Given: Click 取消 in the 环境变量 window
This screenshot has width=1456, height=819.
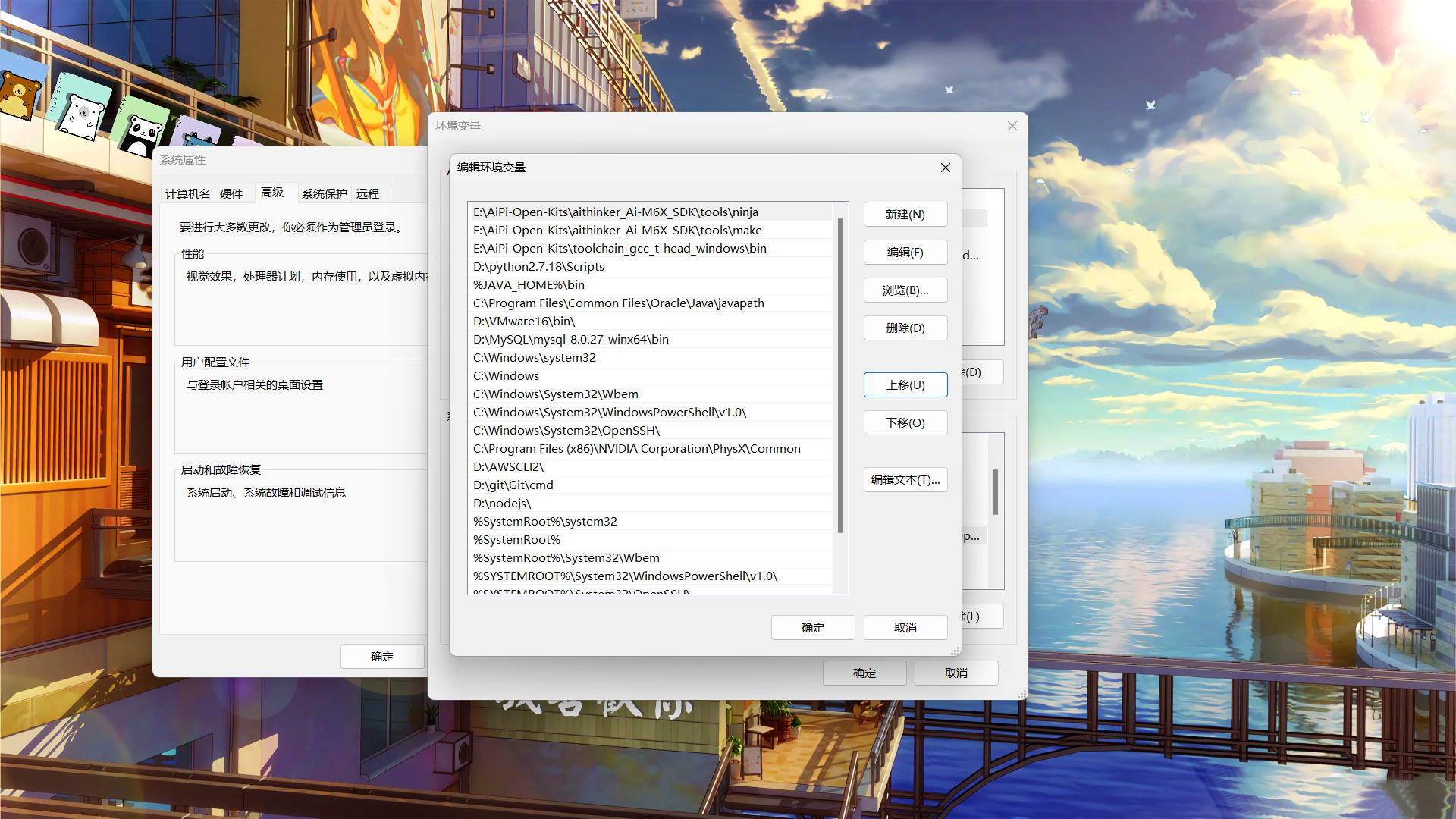Looking at the screenshot, I should [956, 673].
